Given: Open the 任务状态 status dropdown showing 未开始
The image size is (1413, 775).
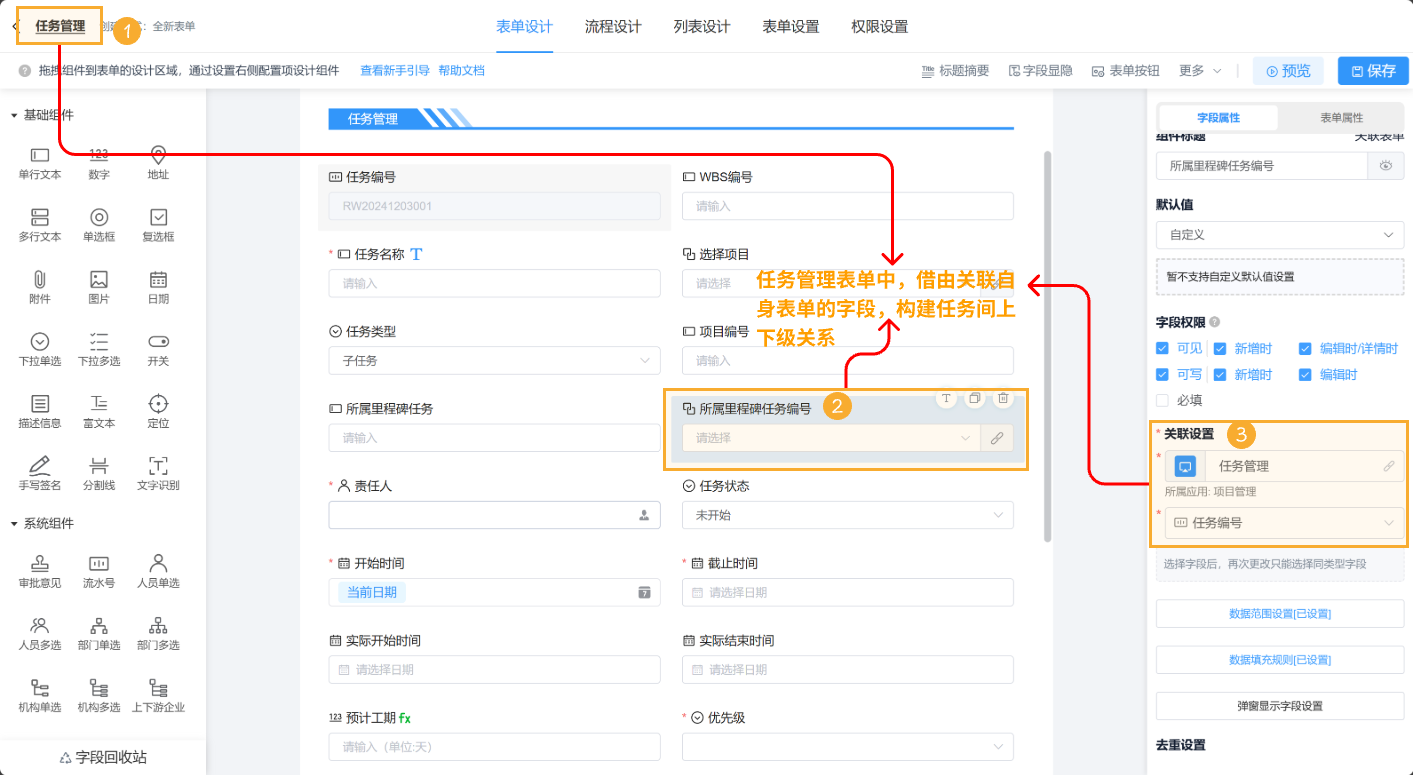Looking at the screenshot, I should click(847, 514).
